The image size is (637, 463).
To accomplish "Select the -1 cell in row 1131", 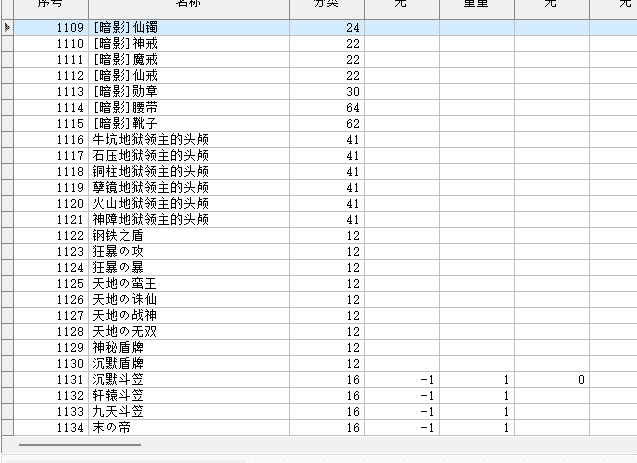I will [x=402, y=380].
